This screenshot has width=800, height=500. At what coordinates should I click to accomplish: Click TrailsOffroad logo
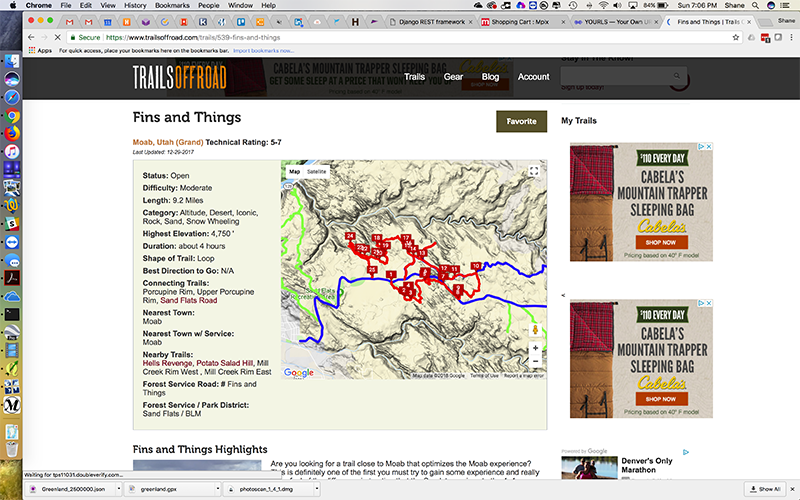pyautogui.click(x=180, y=78)
